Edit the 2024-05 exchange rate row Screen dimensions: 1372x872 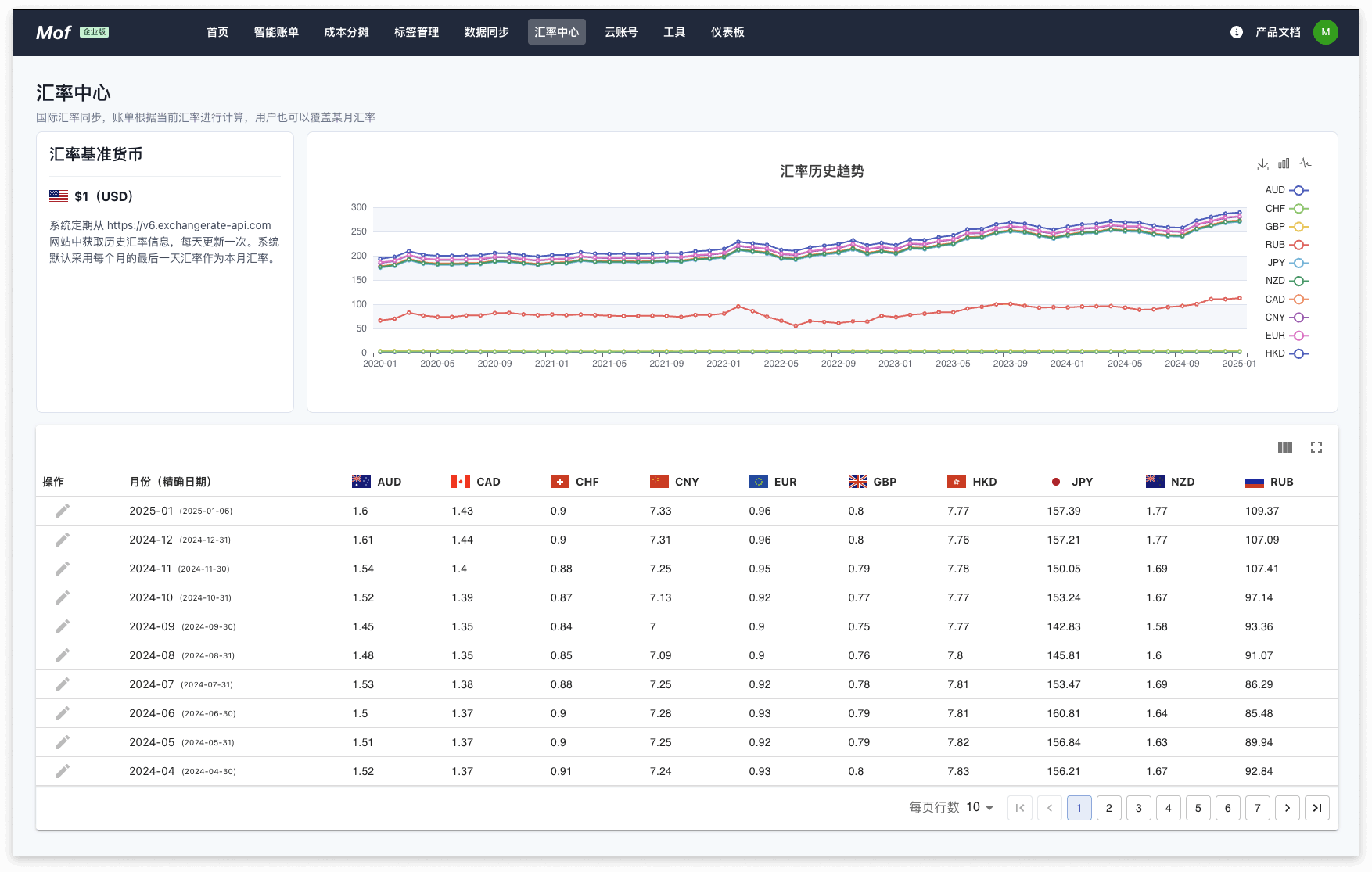point(62,743)
